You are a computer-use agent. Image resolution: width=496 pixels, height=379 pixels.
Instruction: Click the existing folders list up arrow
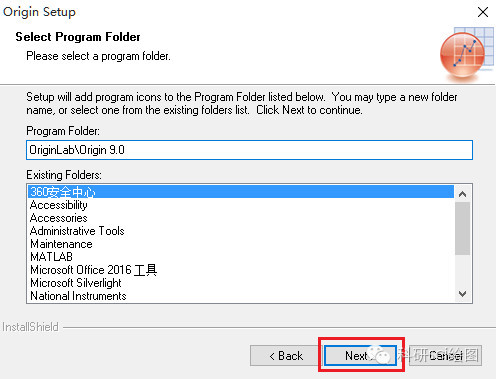(x=462, y=194)
